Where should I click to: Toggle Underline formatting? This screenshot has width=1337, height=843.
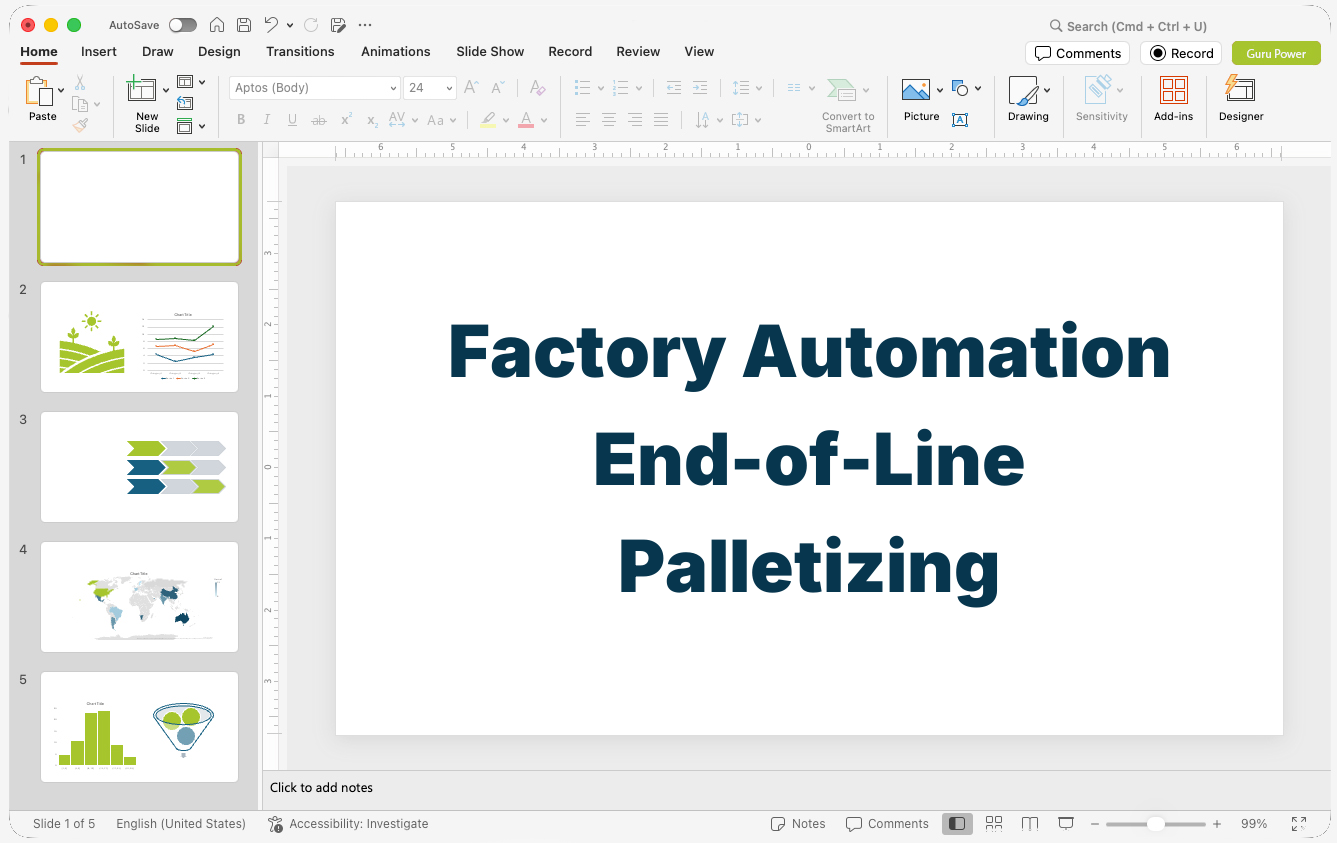[x=292, y=120]
